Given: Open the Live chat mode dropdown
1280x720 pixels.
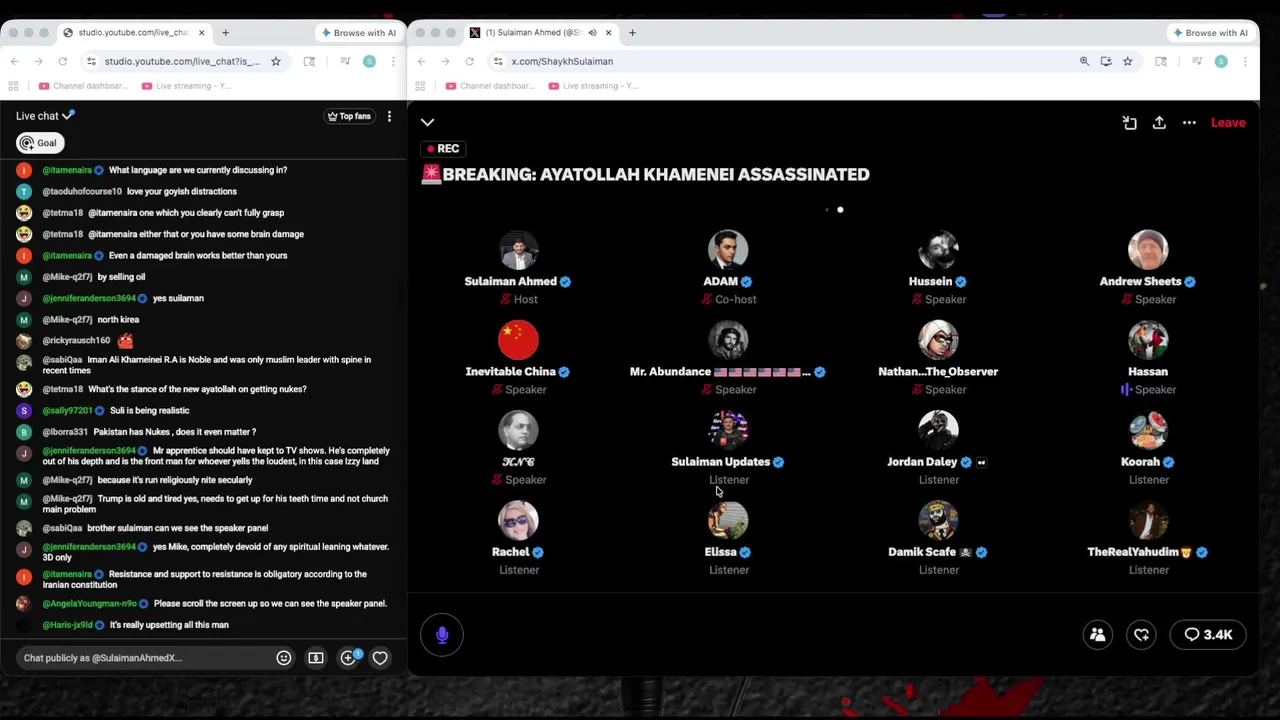Looking at the screenshot, I should (x=45, y=116).
